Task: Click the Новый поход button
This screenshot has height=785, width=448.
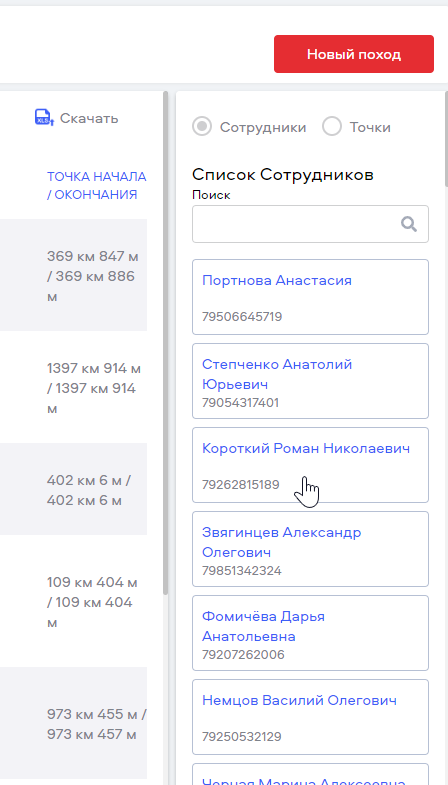Action: coord(354,54)
